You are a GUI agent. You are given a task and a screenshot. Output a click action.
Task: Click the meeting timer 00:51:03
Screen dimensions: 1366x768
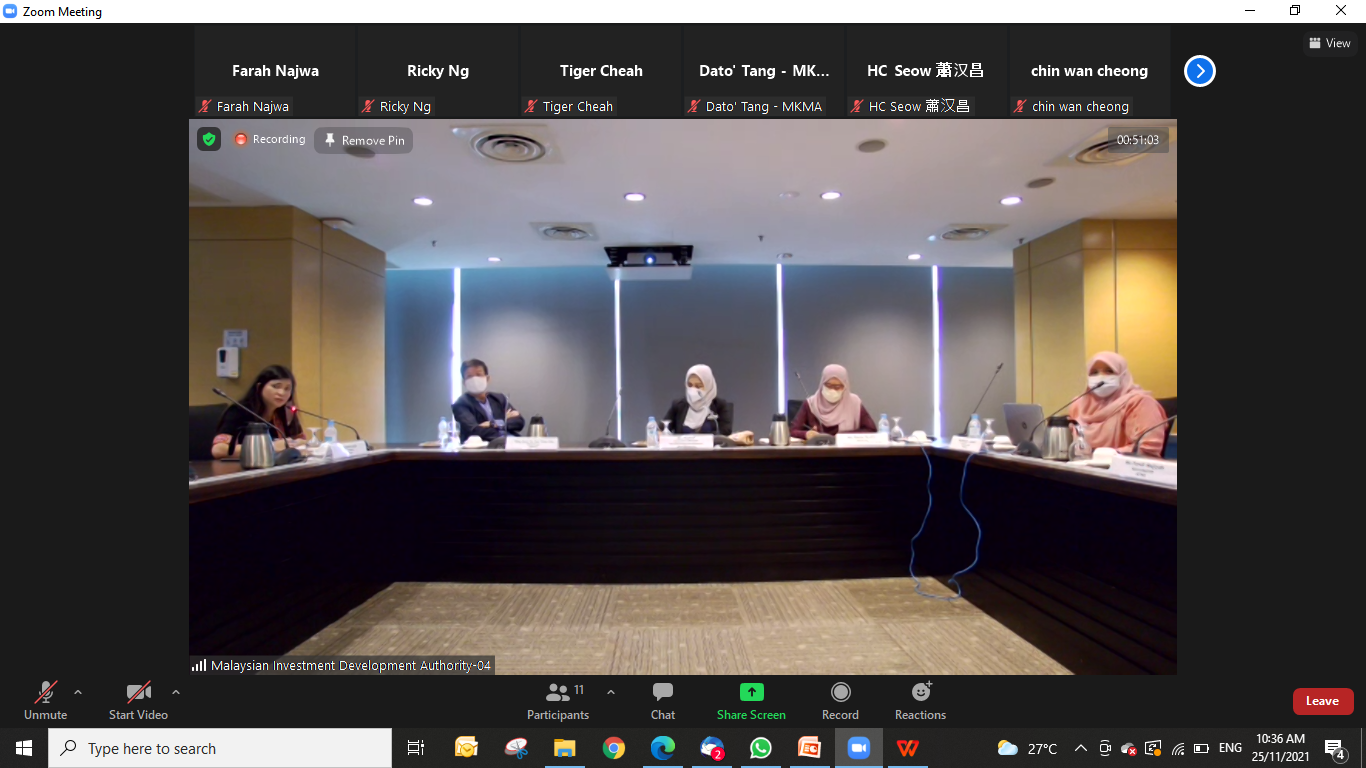pyautogui.click(x=1138, y=140)
